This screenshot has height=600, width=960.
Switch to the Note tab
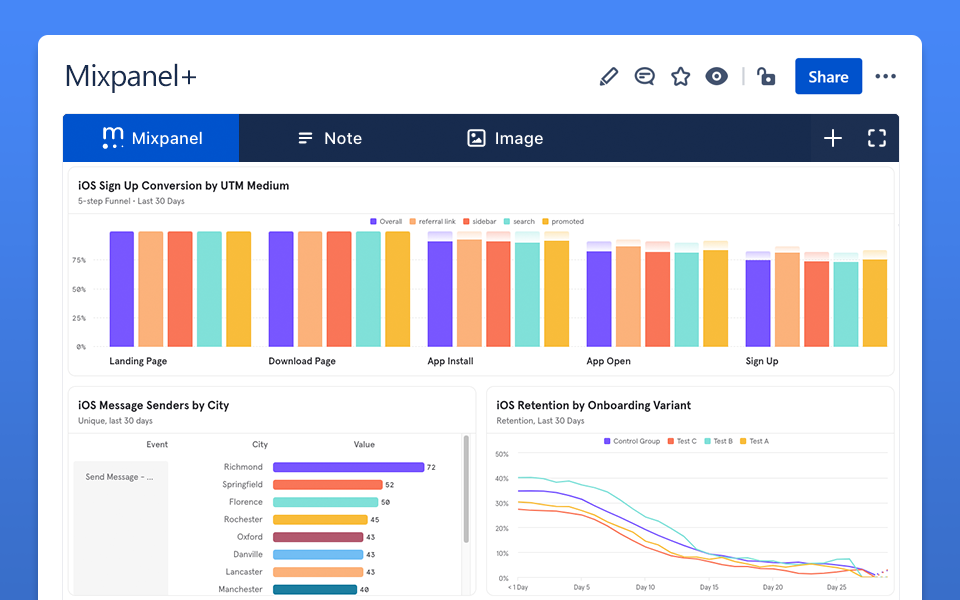(x=330, y=138)
